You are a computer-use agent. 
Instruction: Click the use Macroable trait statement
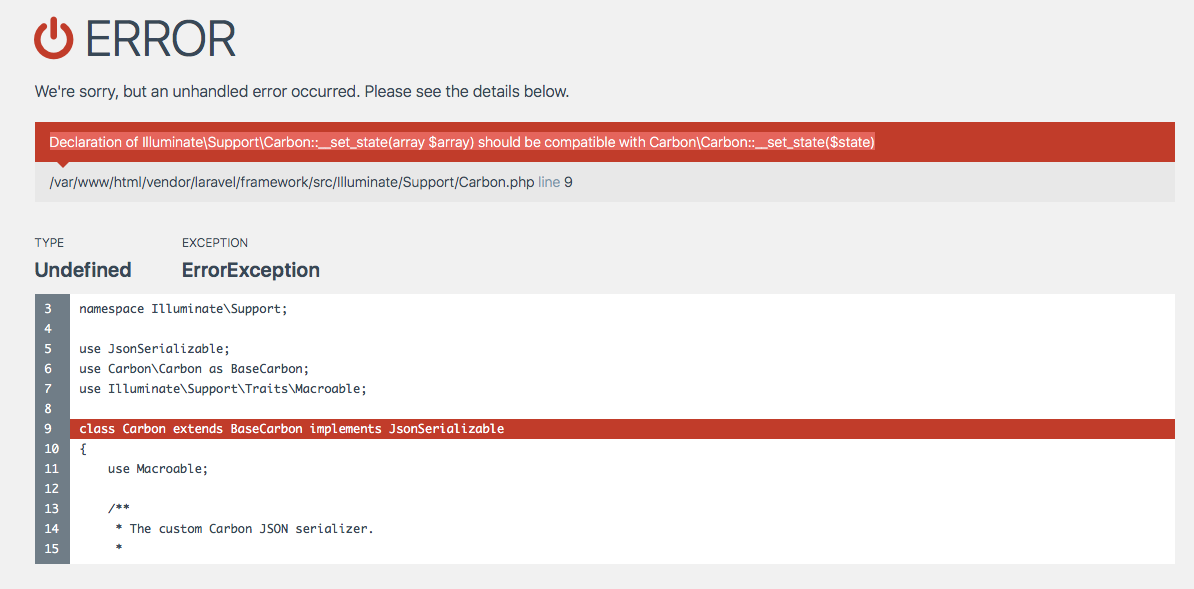click(x=160, y=468)
